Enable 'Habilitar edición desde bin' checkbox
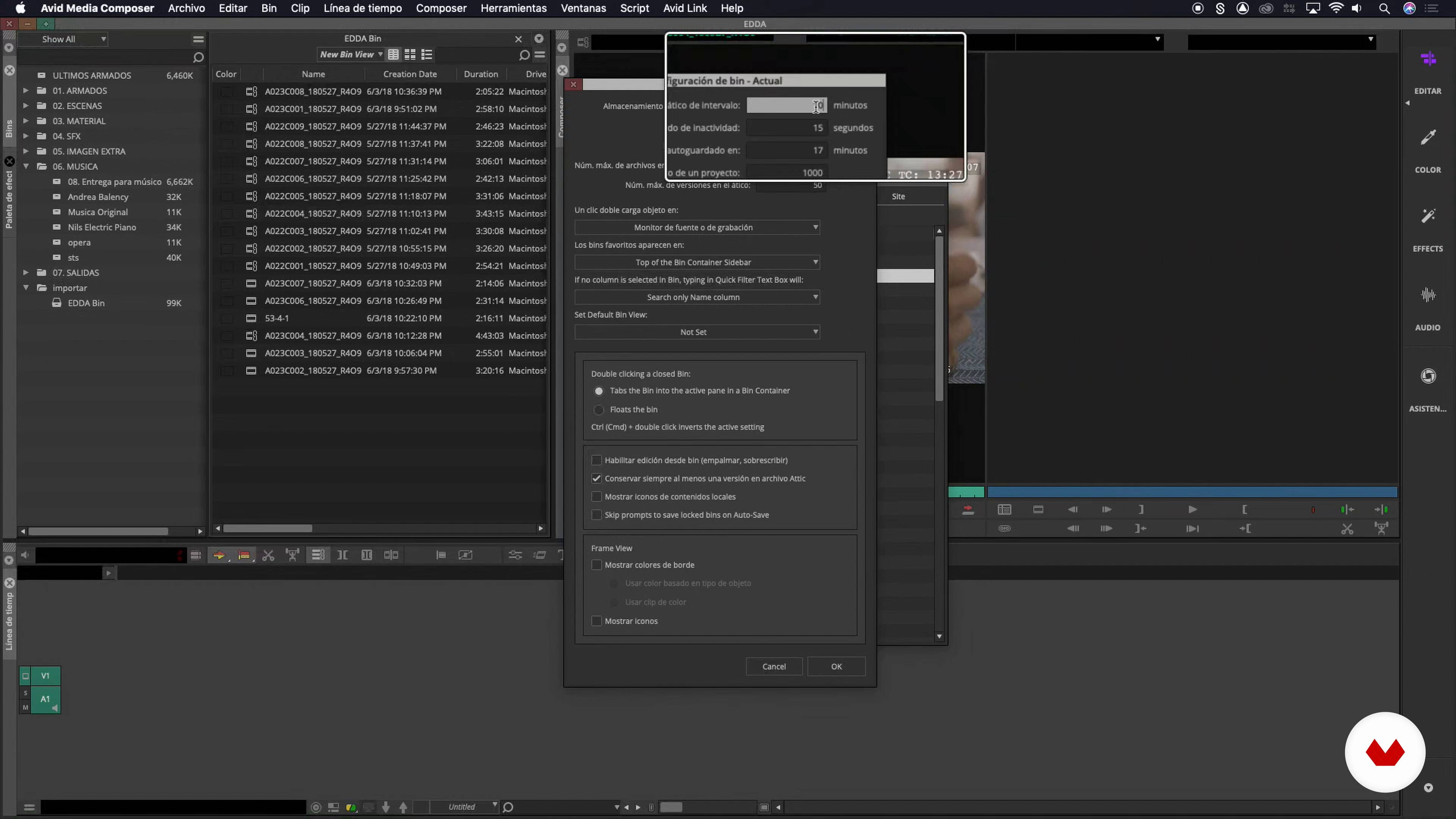 pos(596,460)
